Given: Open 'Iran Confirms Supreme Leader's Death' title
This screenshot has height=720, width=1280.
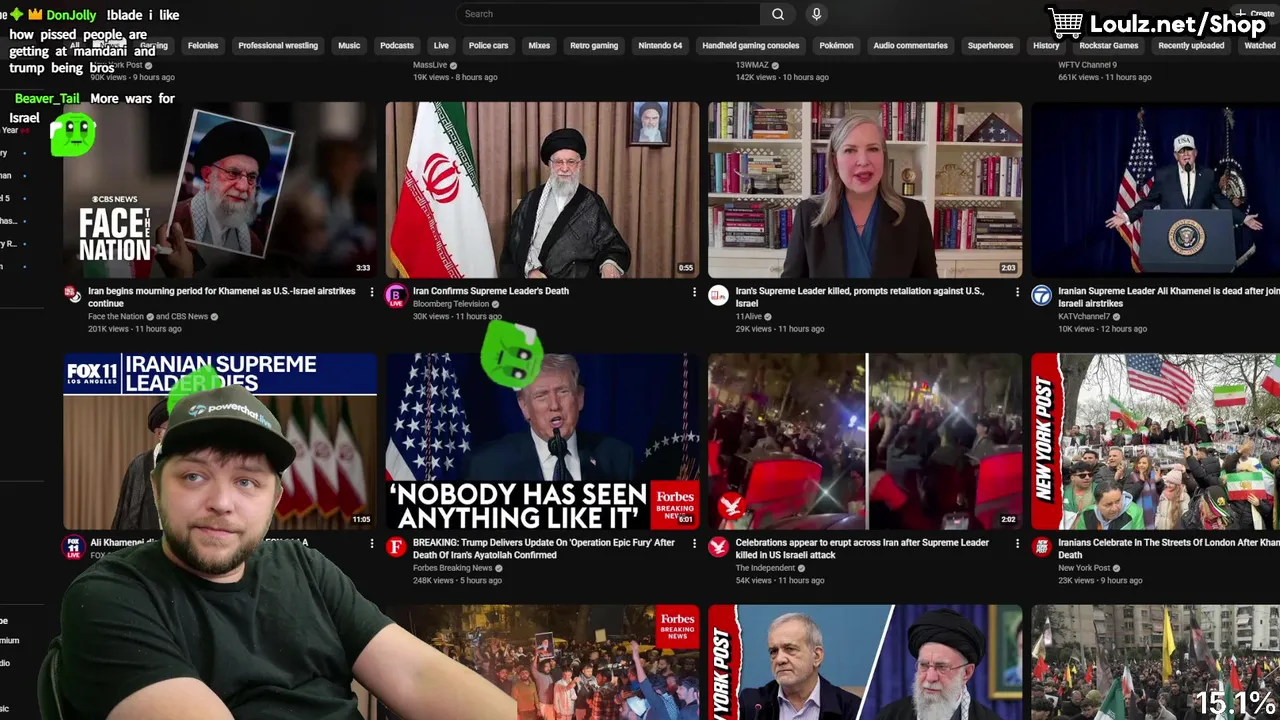Looking at the screenshot, I should tap(491, 291).
